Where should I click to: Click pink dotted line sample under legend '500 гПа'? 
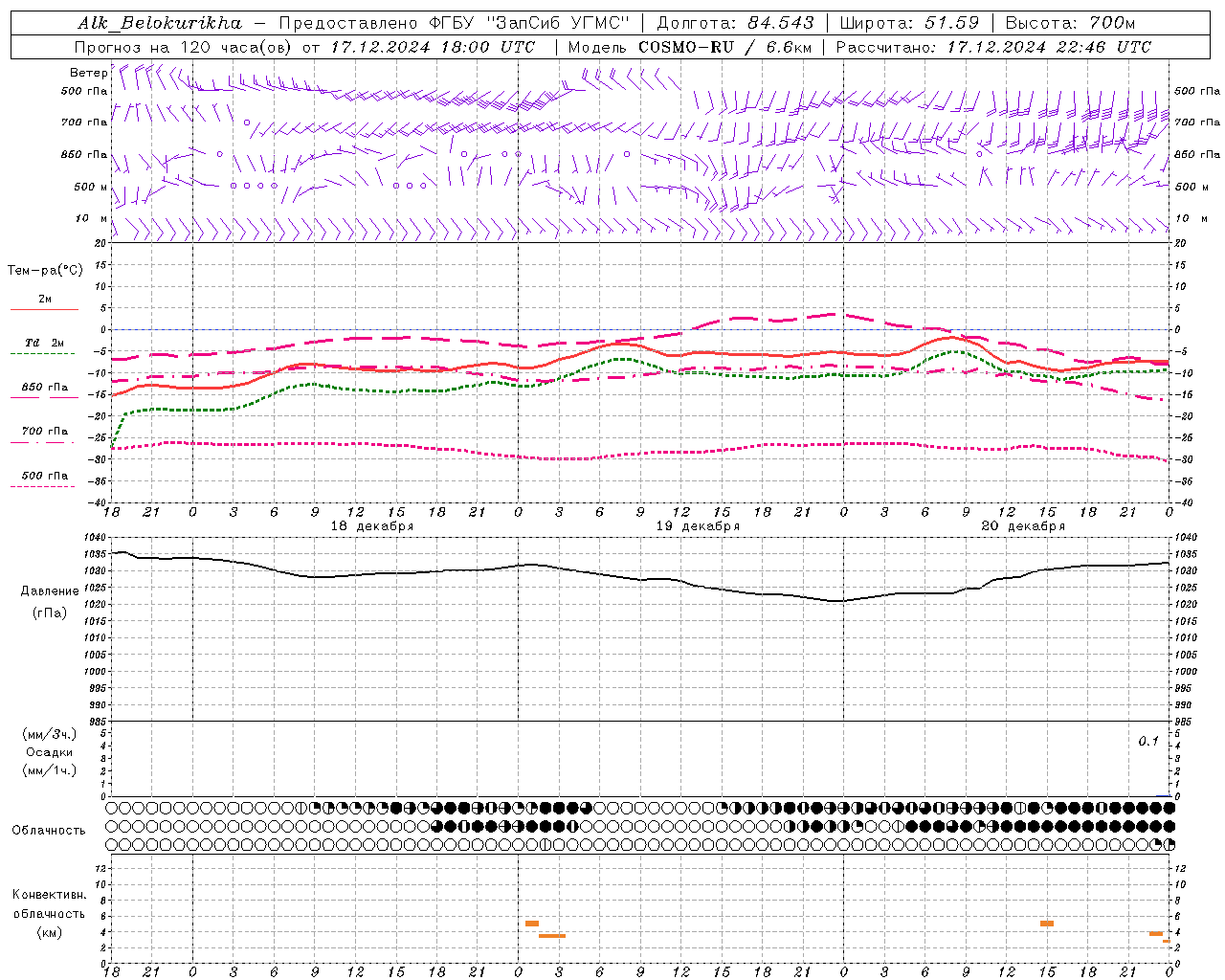coord(43,486)
